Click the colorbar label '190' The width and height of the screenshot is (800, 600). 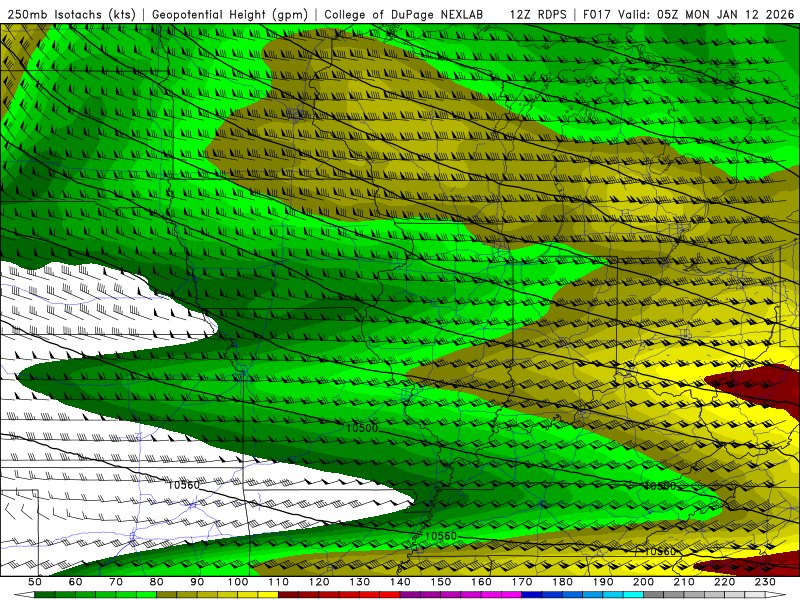coord(603,582)
